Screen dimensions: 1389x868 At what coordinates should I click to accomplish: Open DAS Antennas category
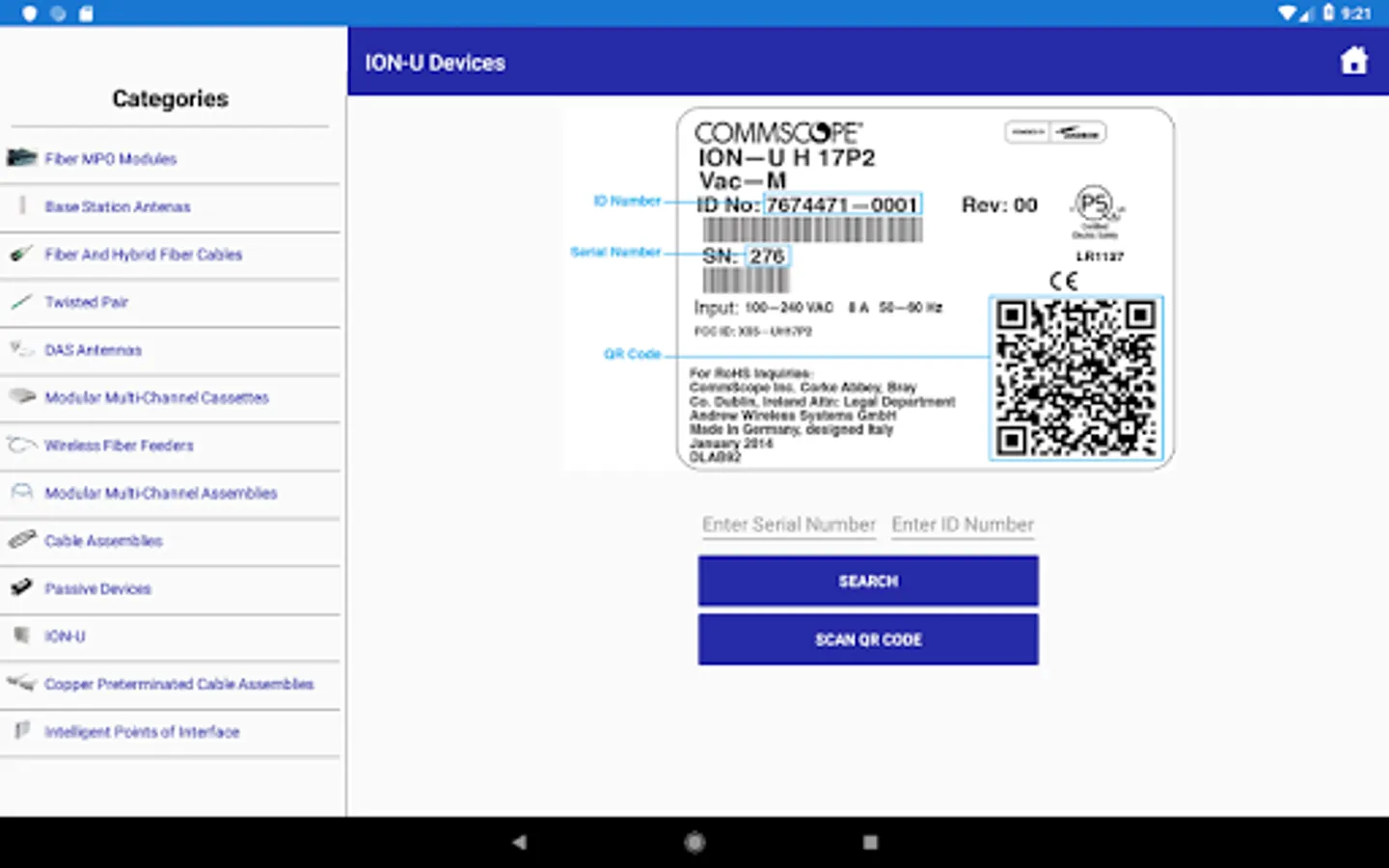click(94, 350)
